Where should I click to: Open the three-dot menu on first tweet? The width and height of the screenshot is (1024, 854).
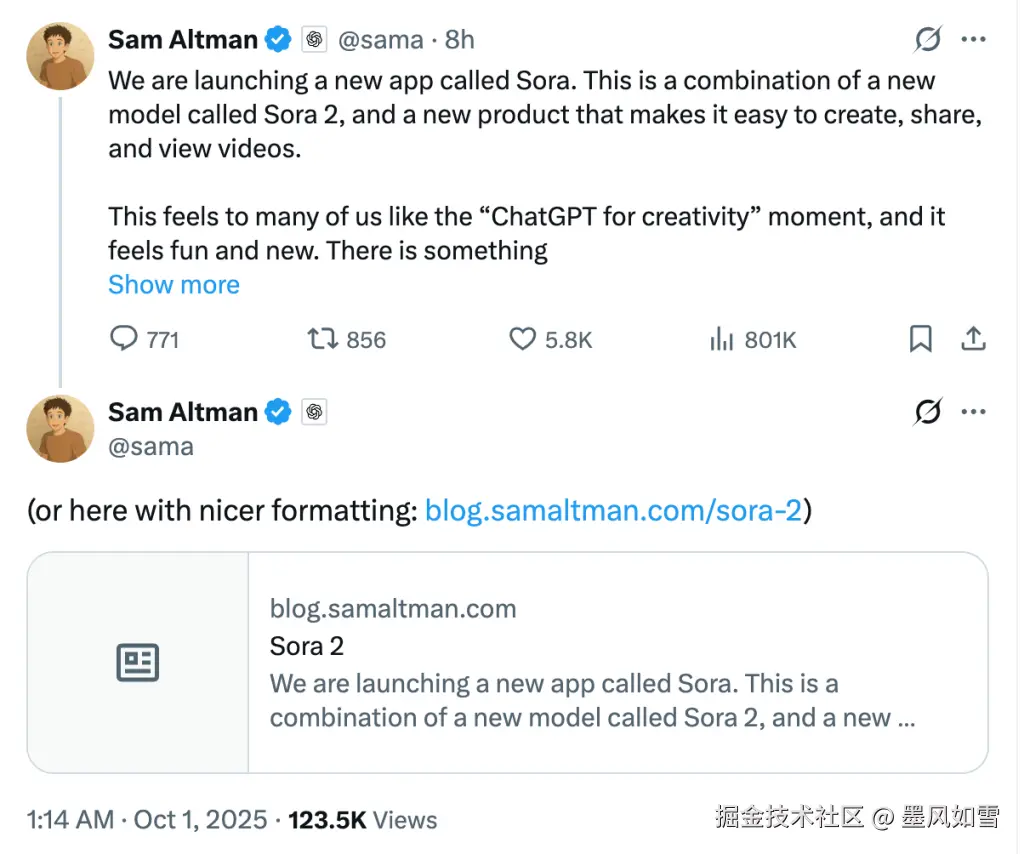click(974, 40)
